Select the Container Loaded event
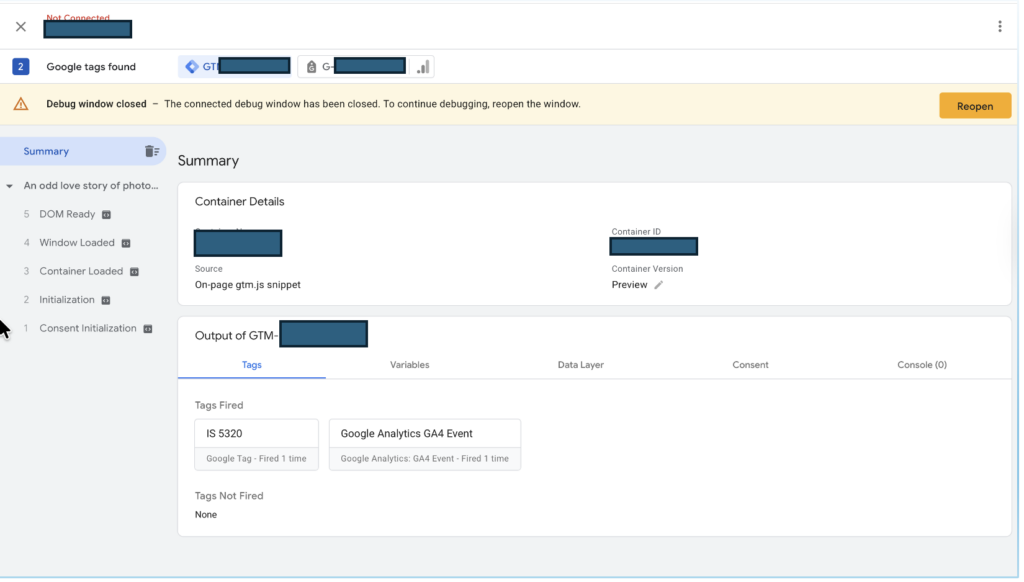 tap(81, 271)
